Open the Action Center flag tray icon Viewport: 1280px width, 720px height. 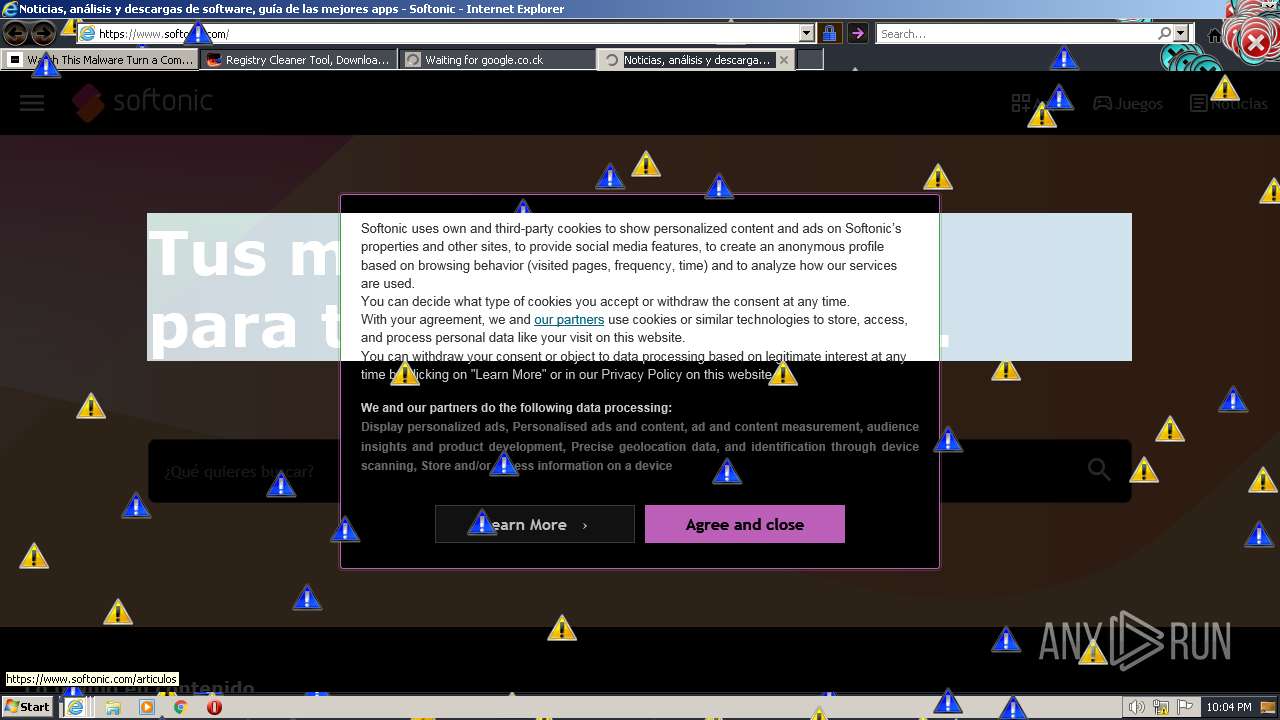click(1183, 707)
